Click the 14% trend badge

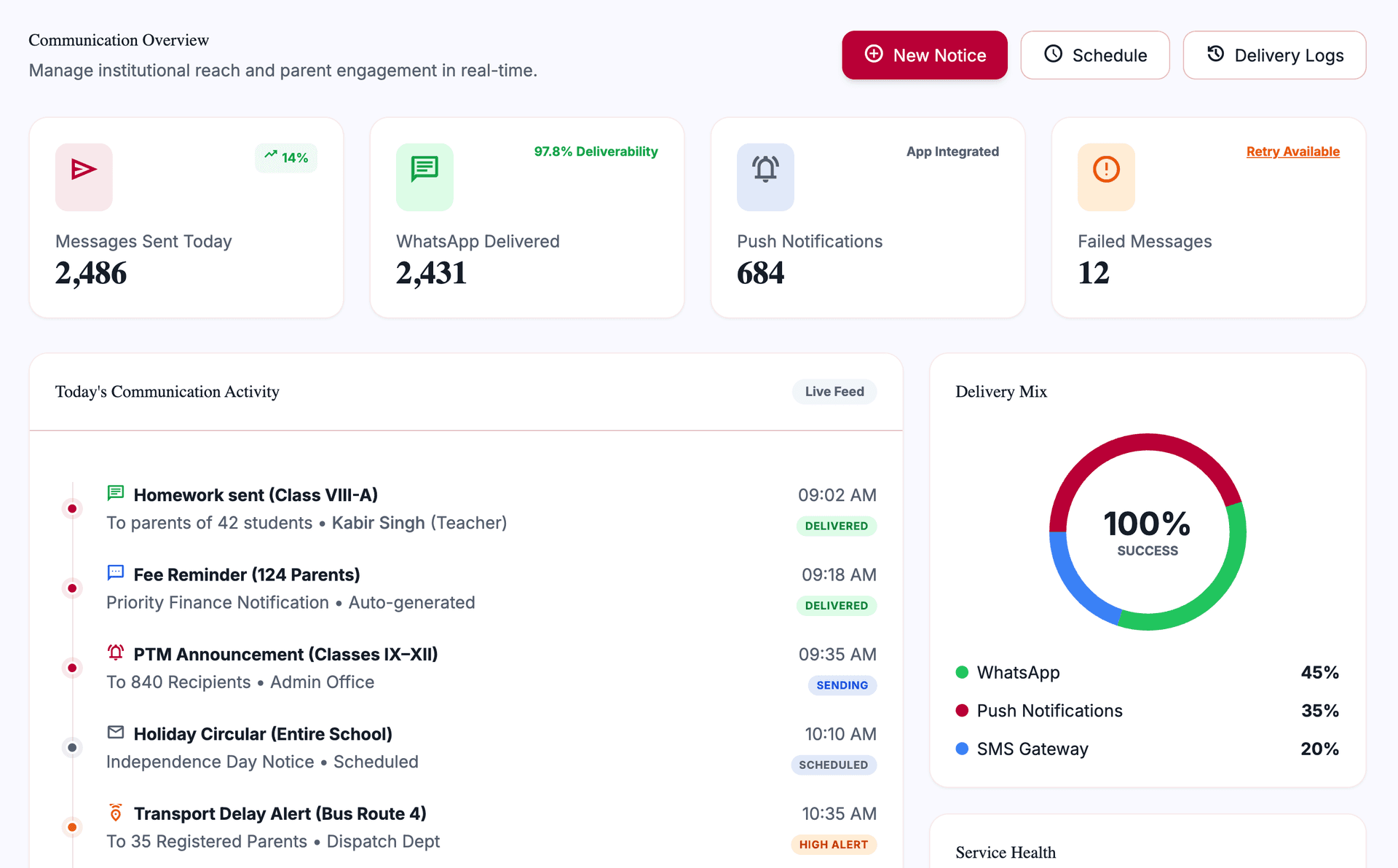pyautogui.click(x=286, y=158)
